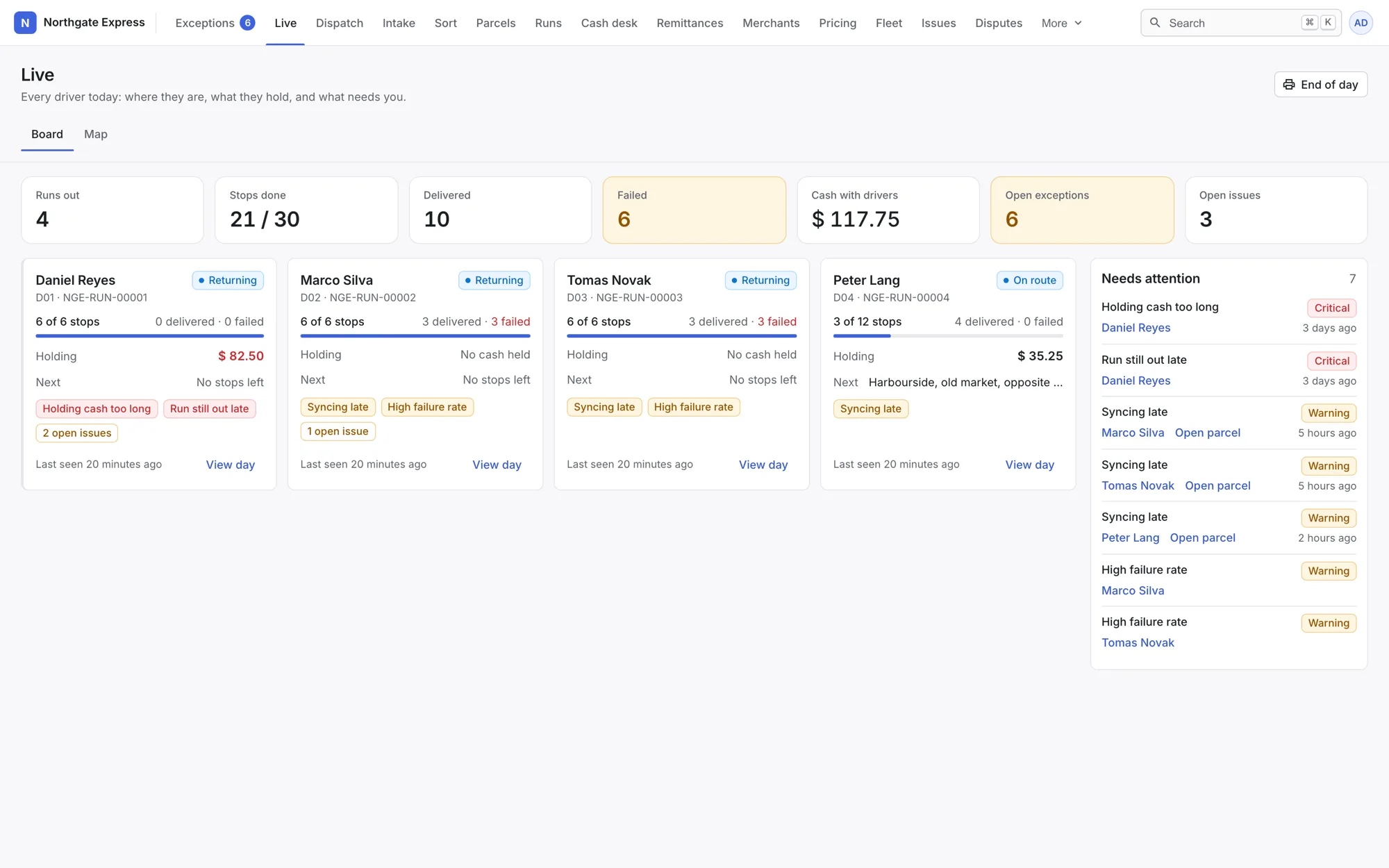Click Peter Lang's 3 of 12 progress bar
Screen dimensions: 1389x868
(948, 336)
